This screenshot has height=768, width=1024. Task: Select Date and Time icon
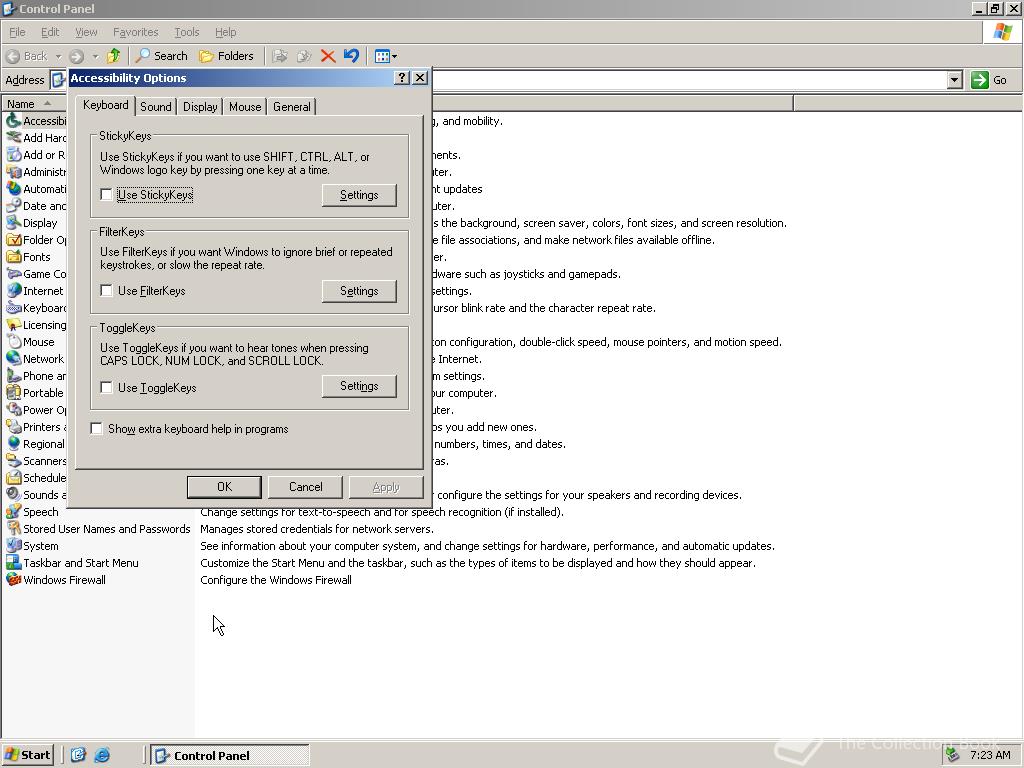[x=13, y=206]
